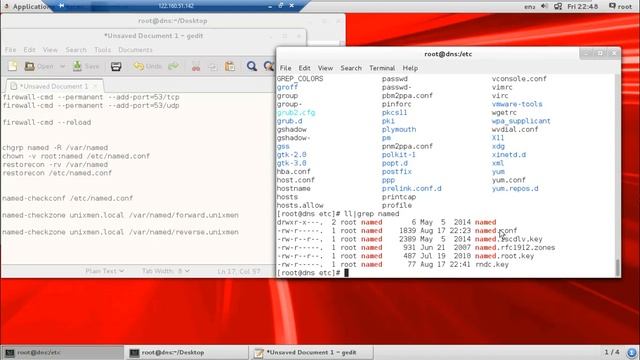640x360 pixels.
Task: Open the Tab Width dropdown in status bar
Action: (x=166, y=271)
